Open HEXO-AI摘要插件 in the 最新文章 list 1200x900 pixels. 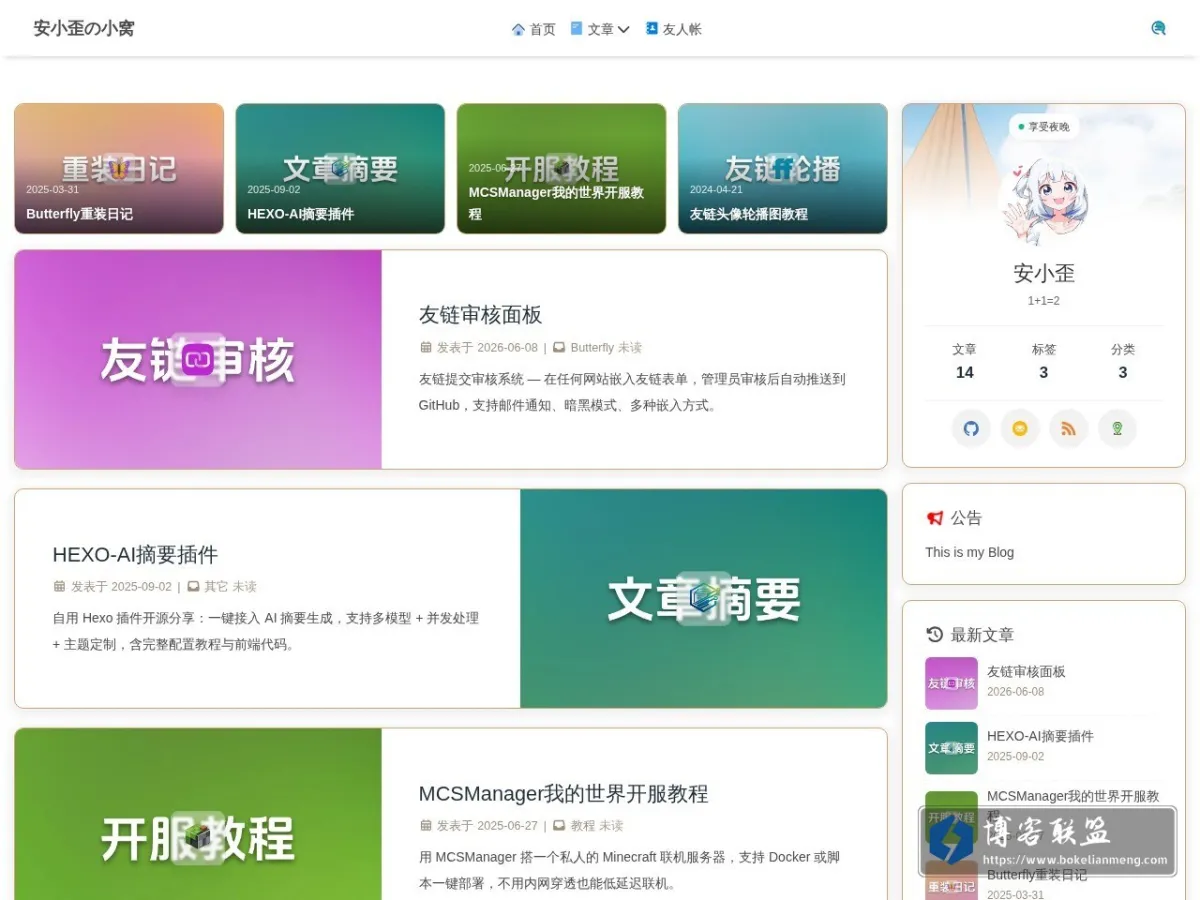coord(1040,736)
